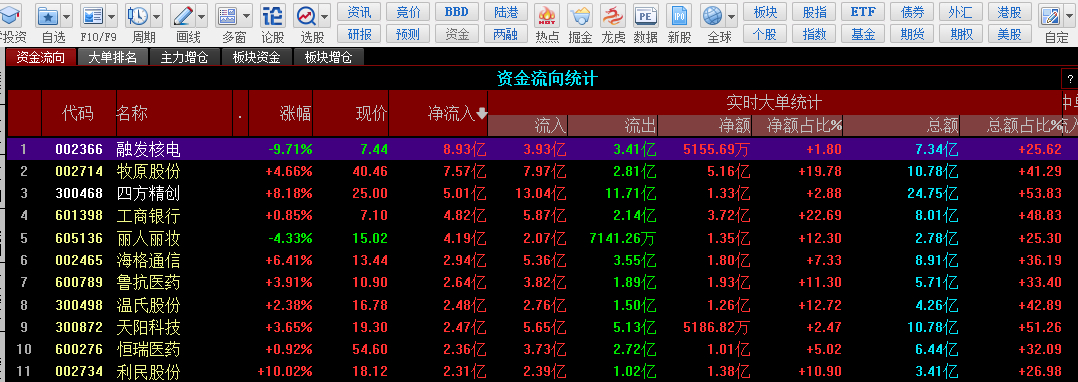Expand the 全球 dropdown arrow
This screenshot has width=1078, height=382.
[732, 15]
